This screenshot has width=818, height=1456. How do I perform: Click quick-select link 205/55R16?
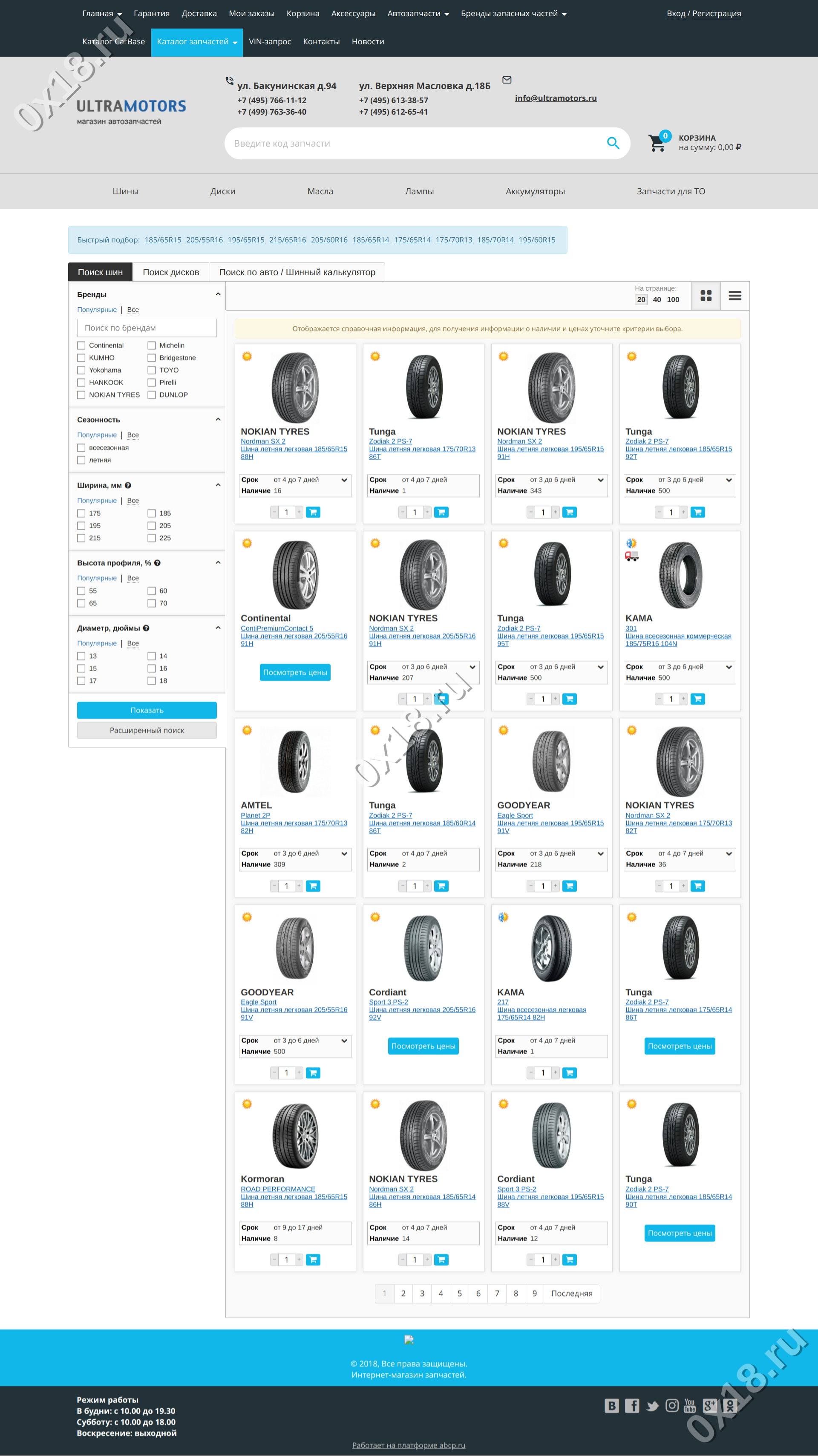point(204,239)
